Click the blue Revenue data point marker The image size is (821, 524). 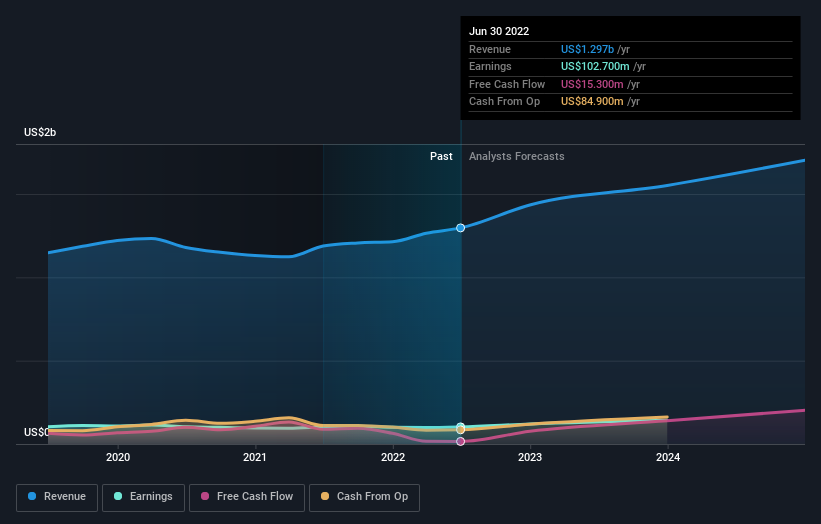pyautogui.click(x=460, y=228)
